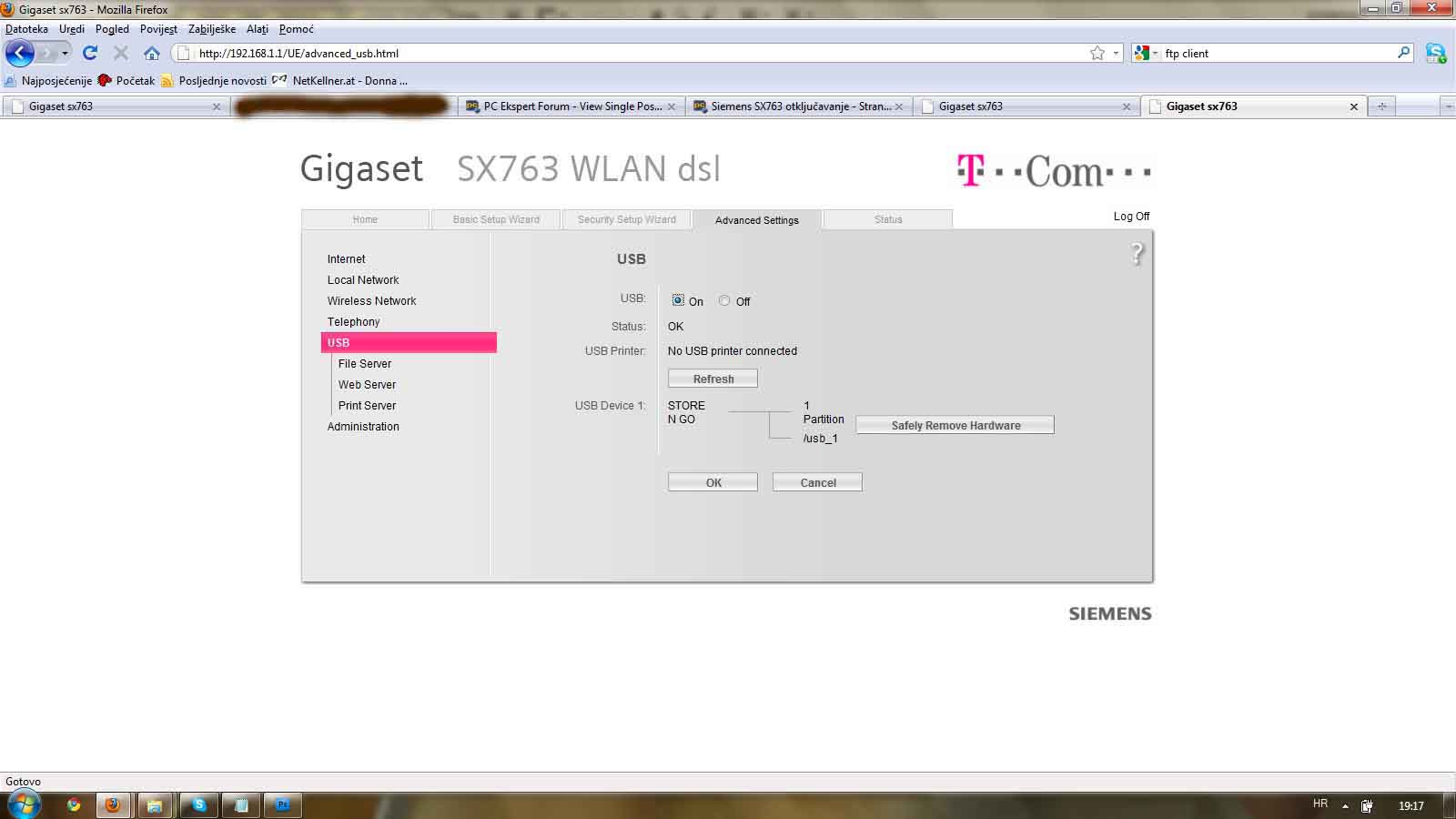
Task: Open Internet settings in the sidebar
Action: [x=346, y=259]
